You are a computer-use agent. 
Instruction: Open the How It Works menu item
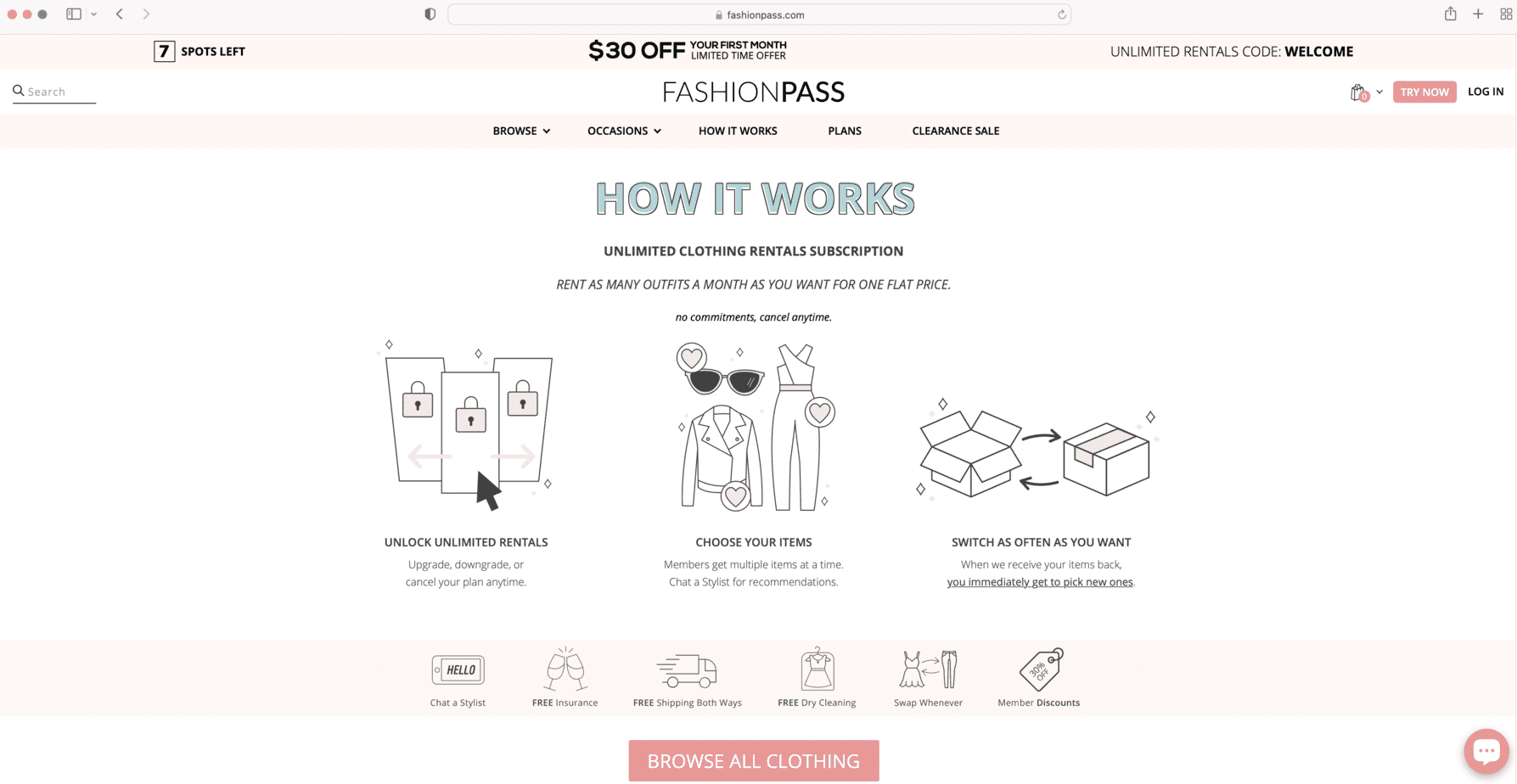(x=738, y=131)
